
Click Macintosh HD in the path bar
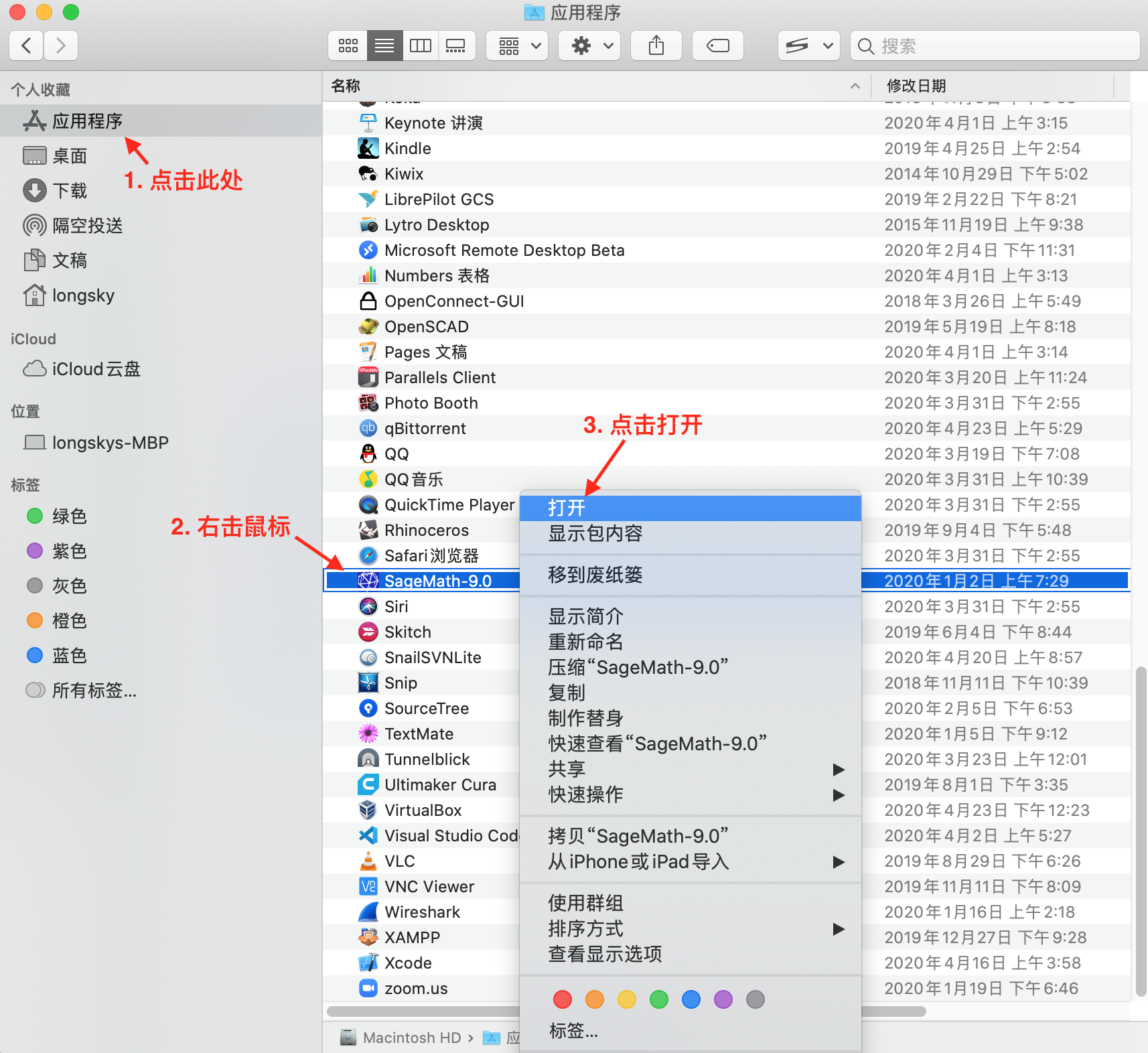coord(401,1038)
